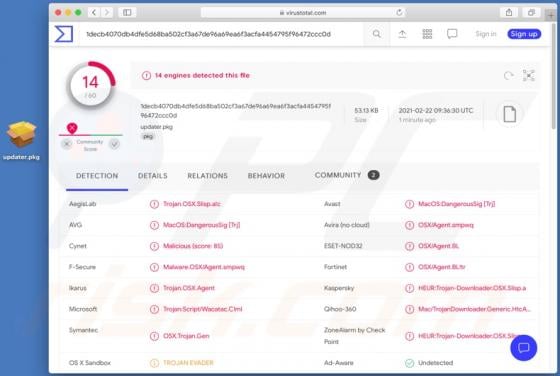The image size is (560, 376).
Task: Click the Cynet engine name
Action: coord(78,246)
